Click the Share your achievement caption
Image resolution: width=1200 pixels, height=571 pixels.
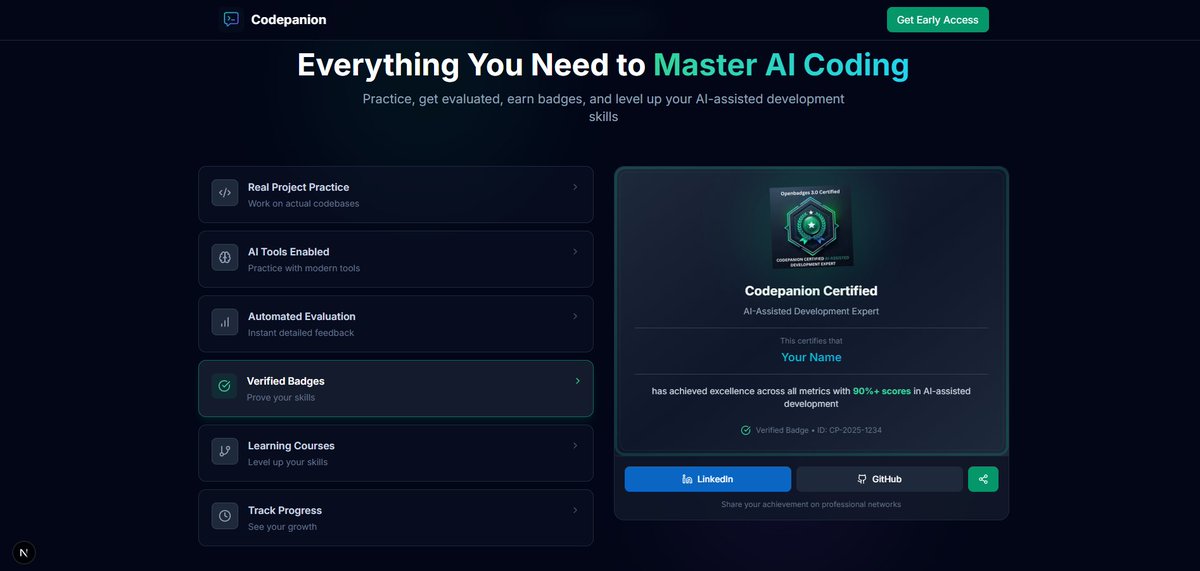coord(811,504)
